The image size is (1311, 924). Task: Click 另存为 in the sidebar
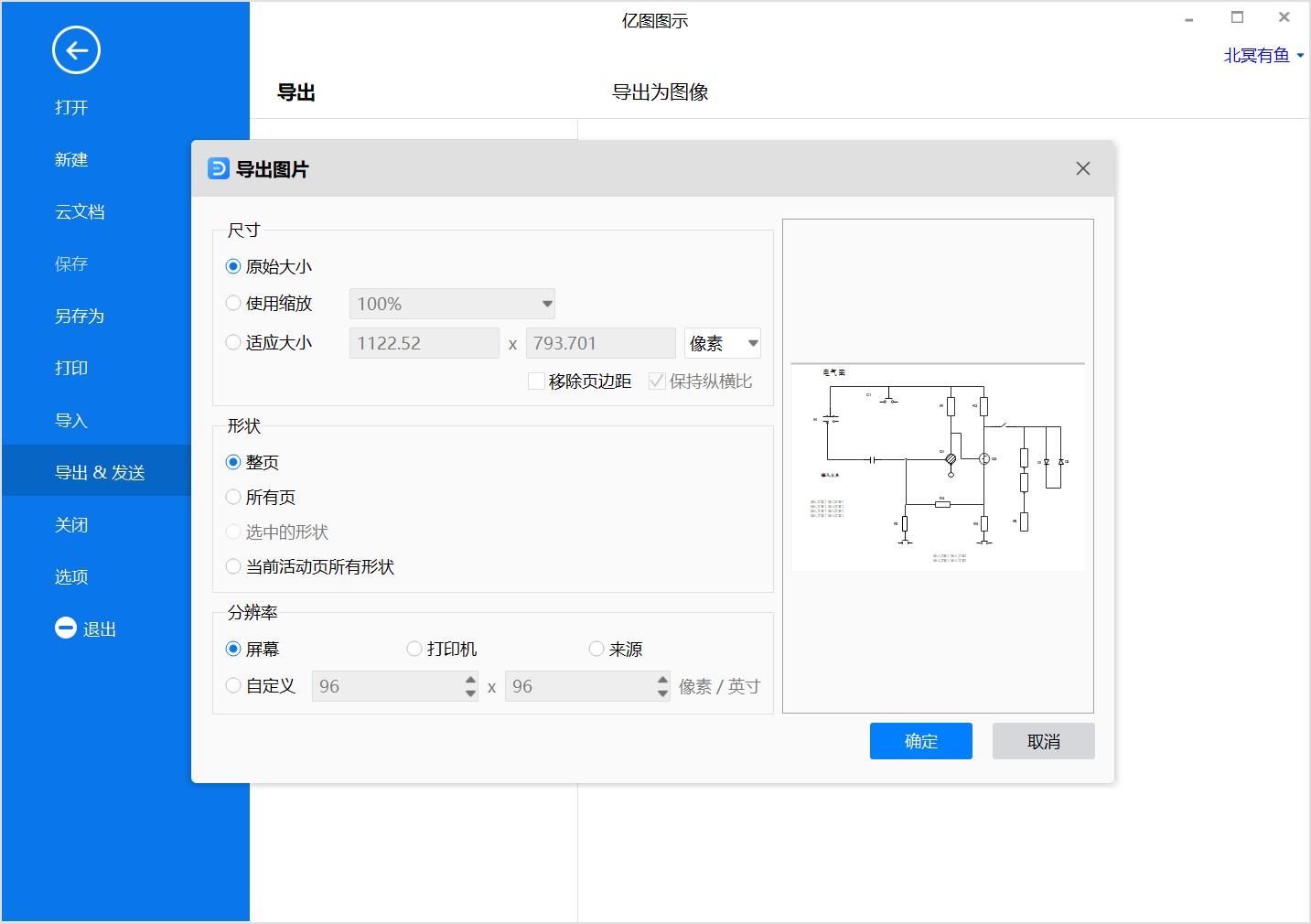point(80,317)
